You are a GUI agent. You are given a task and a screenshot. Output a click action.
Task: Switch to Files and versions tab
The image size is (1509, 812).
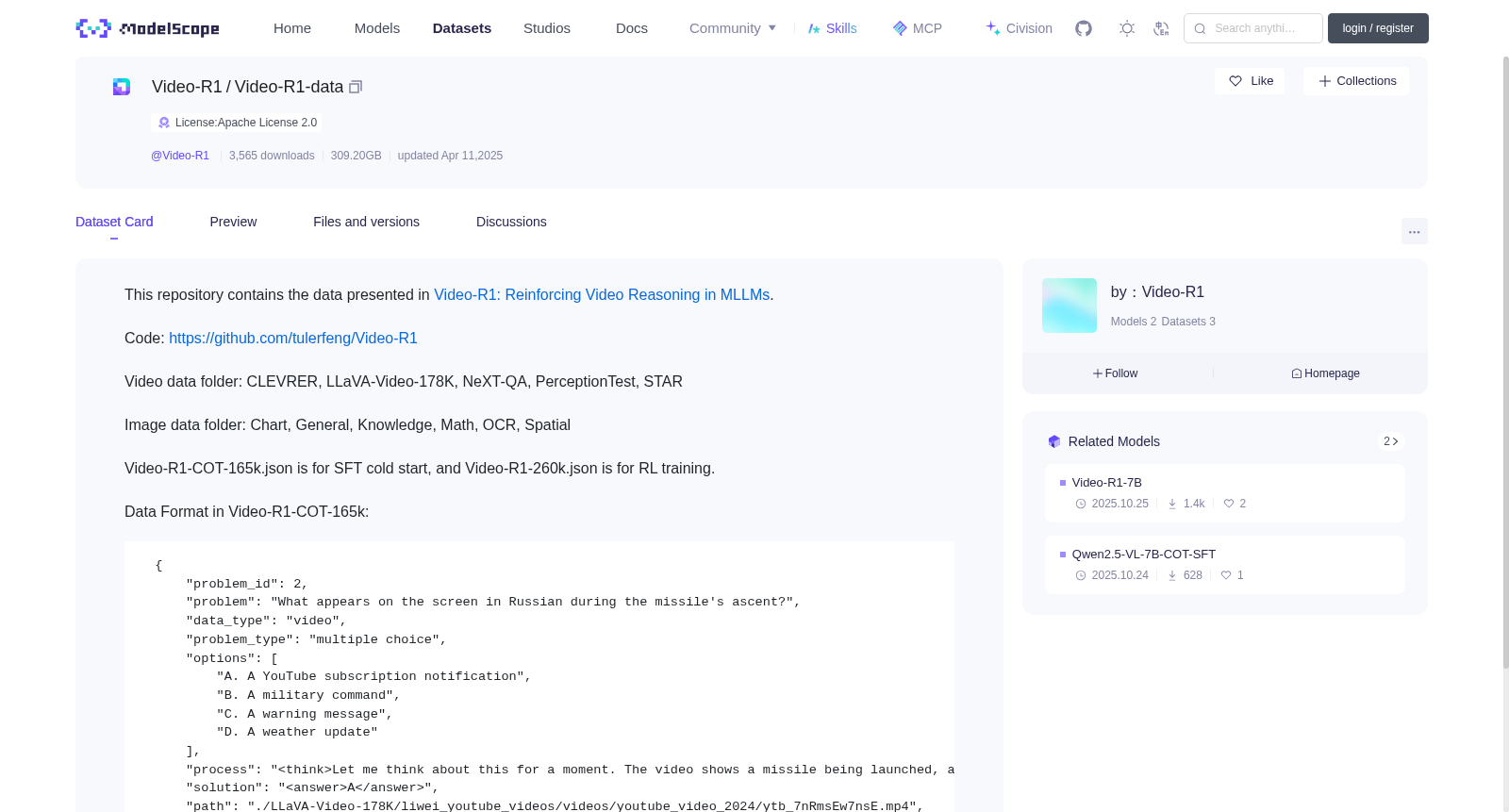pos(366,222)
